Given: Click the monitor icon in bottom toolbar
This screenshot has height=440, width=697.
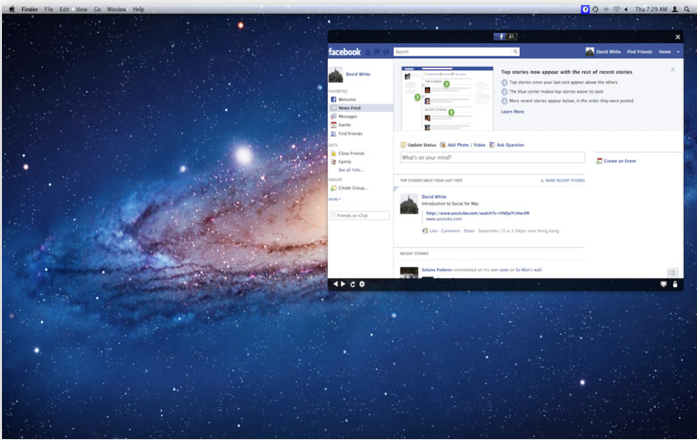Looking at the screenshot, I should (x=664, y=284).
